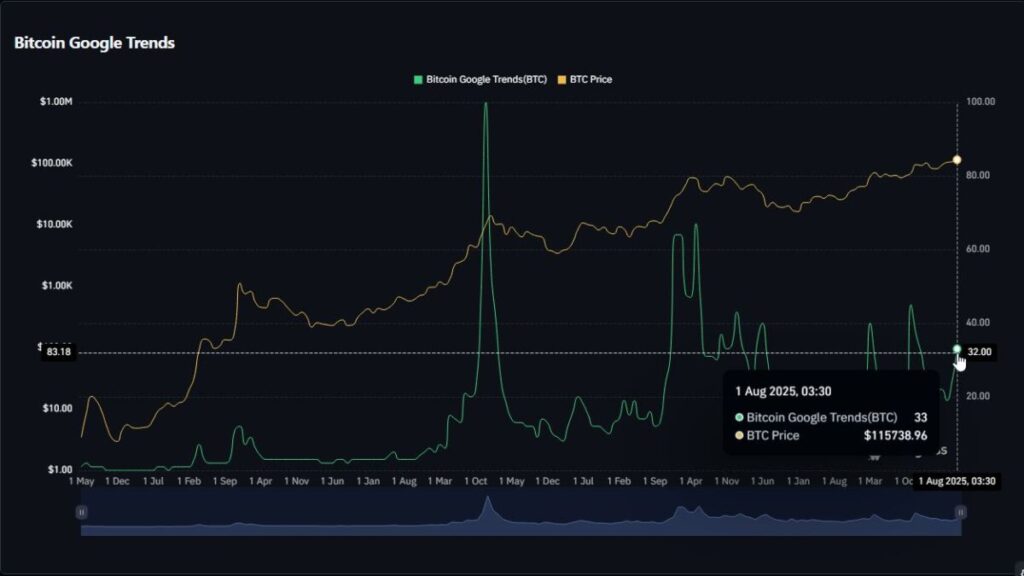1024x576 pixels.
Task: Toggle the Bitcoin Google Trends(BTC) legend series
Action: click(481, 80)
